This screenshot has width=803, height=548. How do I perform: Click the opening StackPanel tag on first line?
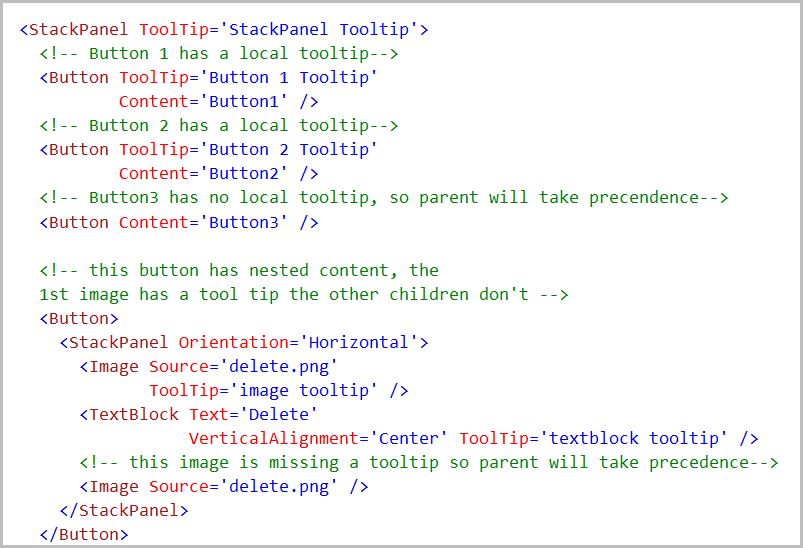[x=74, y=29]
